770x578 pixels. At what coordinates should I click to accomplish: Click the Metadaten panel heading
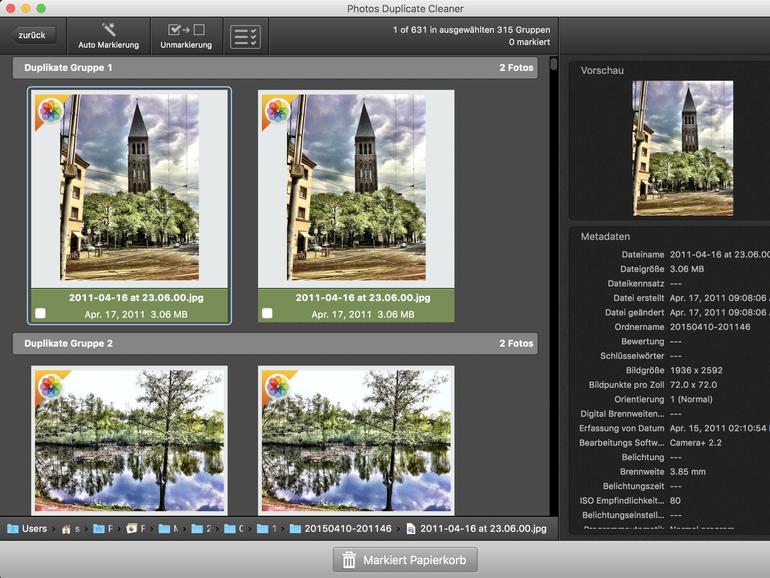click(x=605, y=237)
